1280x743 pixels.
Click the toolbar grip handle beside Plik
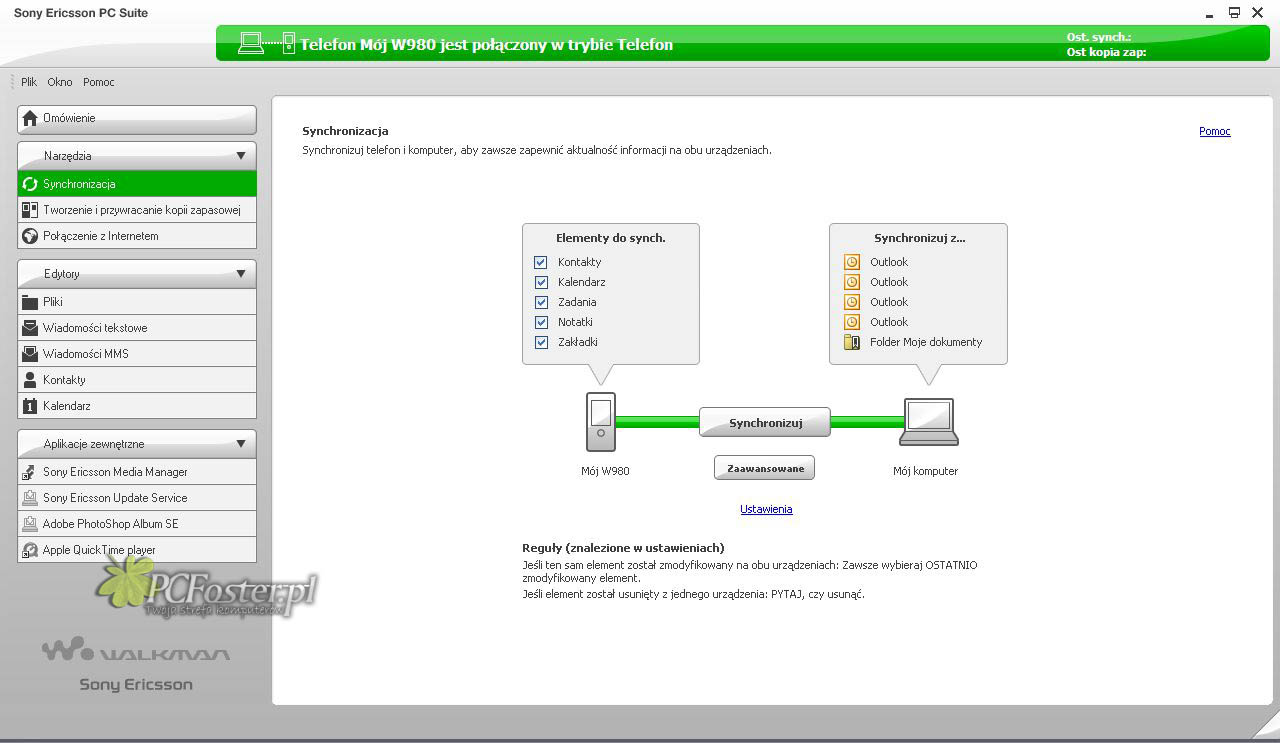[13, 82]
